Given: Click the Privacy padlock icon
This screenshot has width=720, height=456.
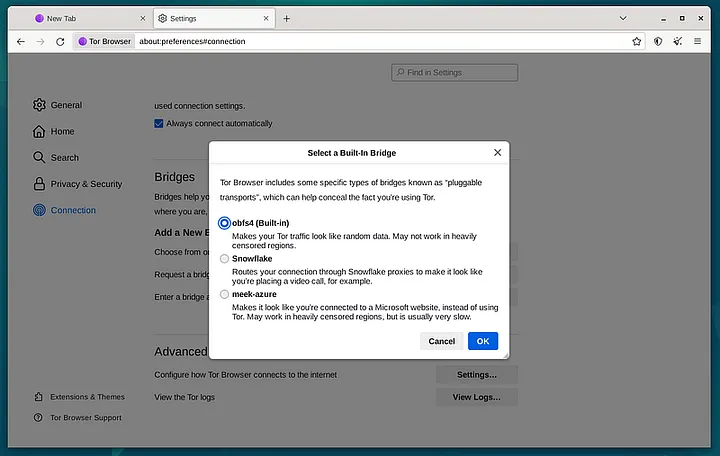Looking at the screenshot, I should pos(39,184).
